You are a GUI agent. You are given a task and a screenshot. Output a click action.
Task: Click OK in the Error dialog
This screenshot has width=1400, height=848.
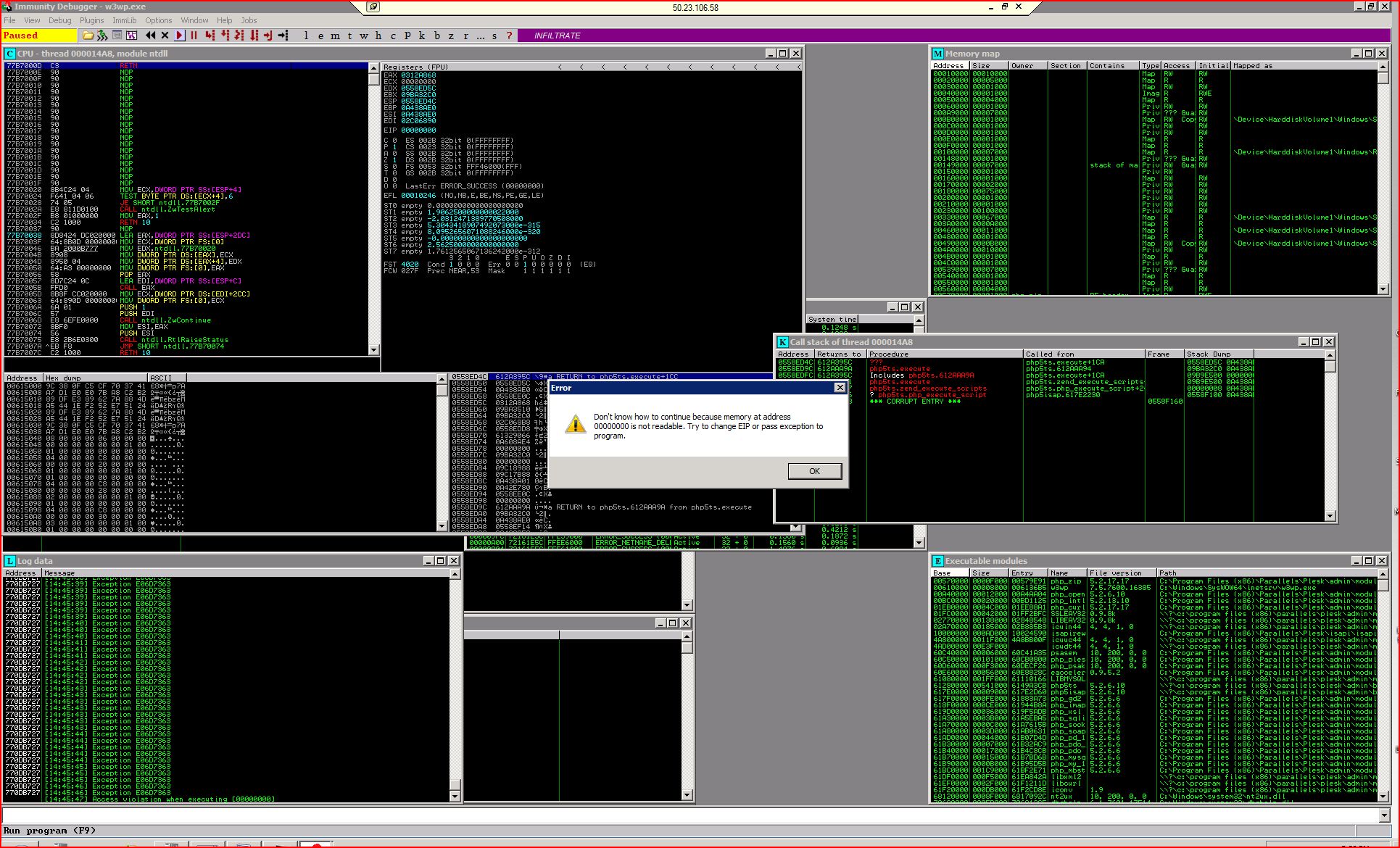[x=814, y=471]
